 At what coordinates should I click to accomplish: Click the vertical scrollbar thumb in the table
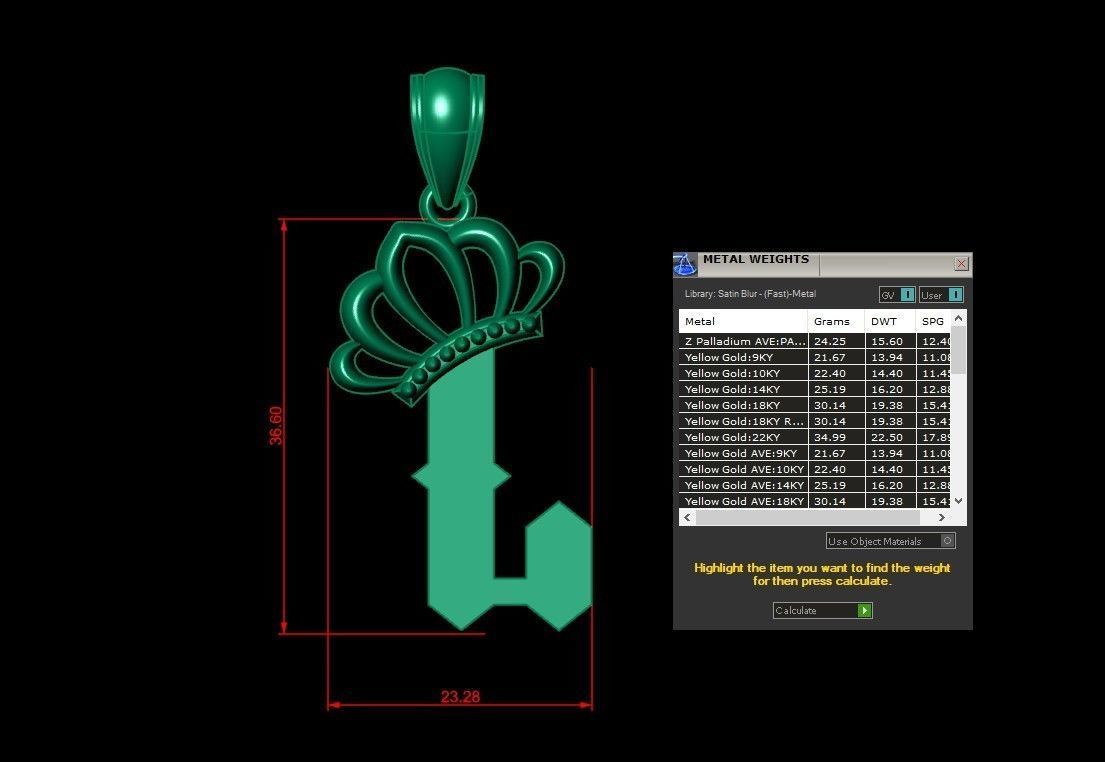tap(958, 350)
